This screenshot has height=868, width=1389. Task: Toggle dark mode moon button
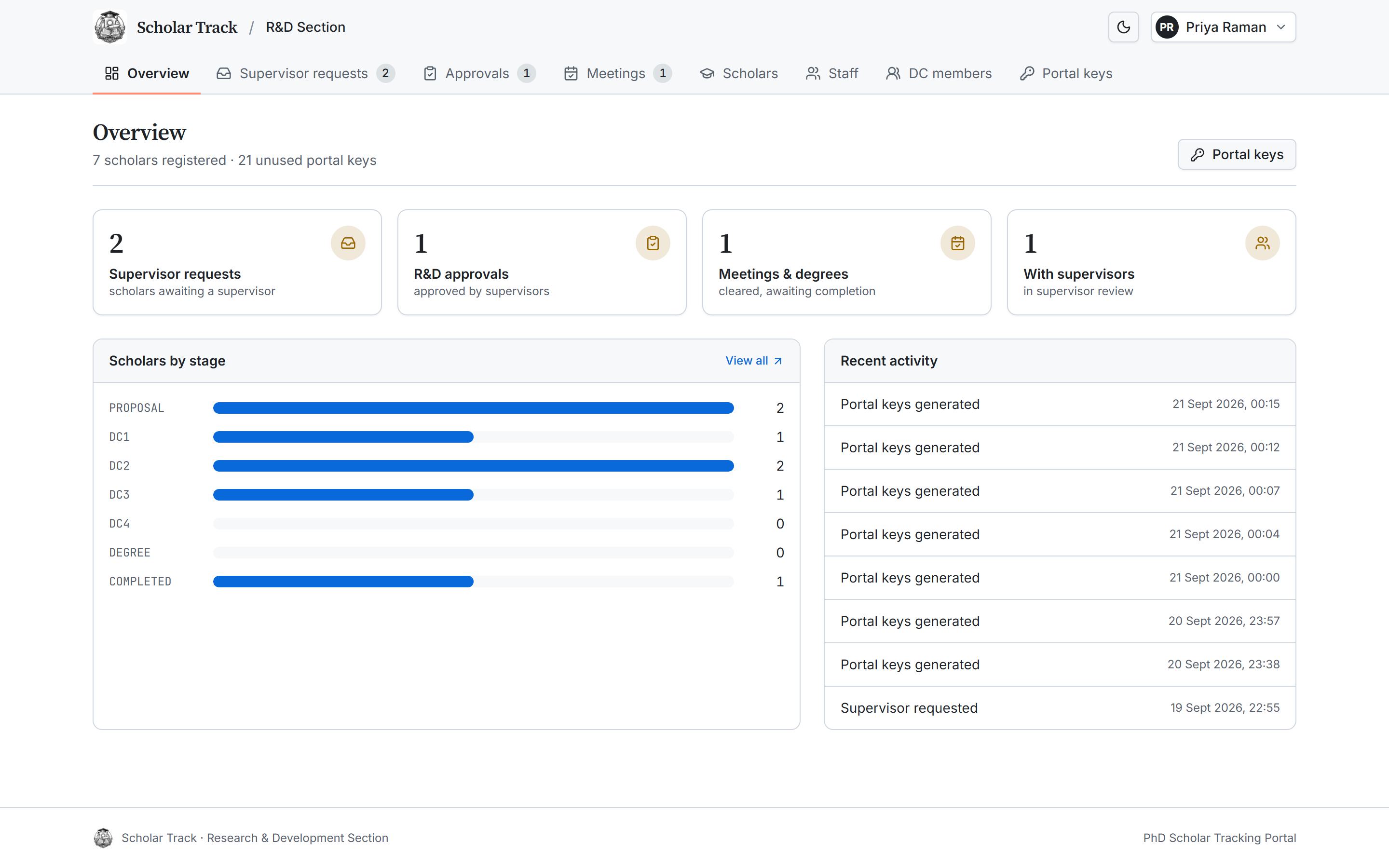(x=1123, y=27)
